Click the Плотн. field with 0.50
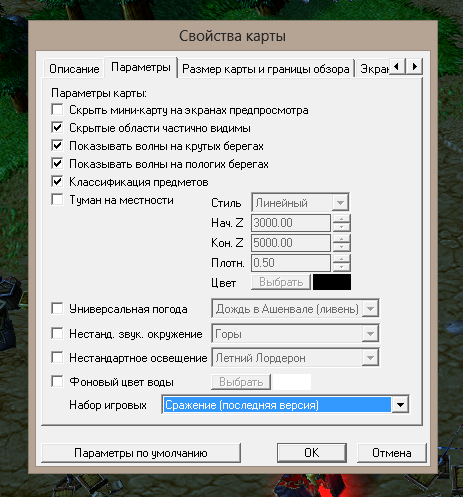Screen dimensions: 463x497 (x=291, y=263)
